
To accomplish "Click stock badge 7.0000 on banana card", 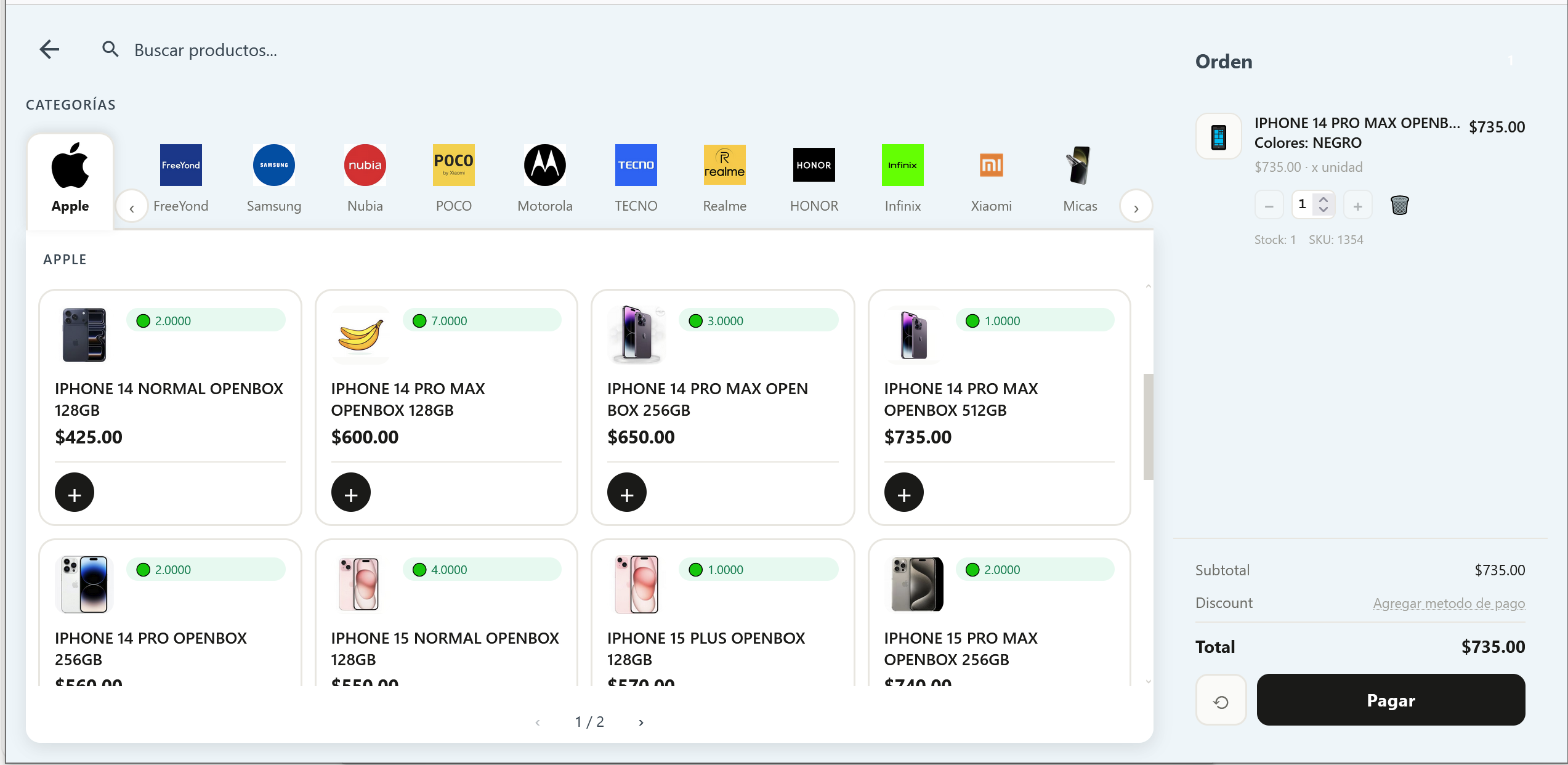I will [482, 320].
